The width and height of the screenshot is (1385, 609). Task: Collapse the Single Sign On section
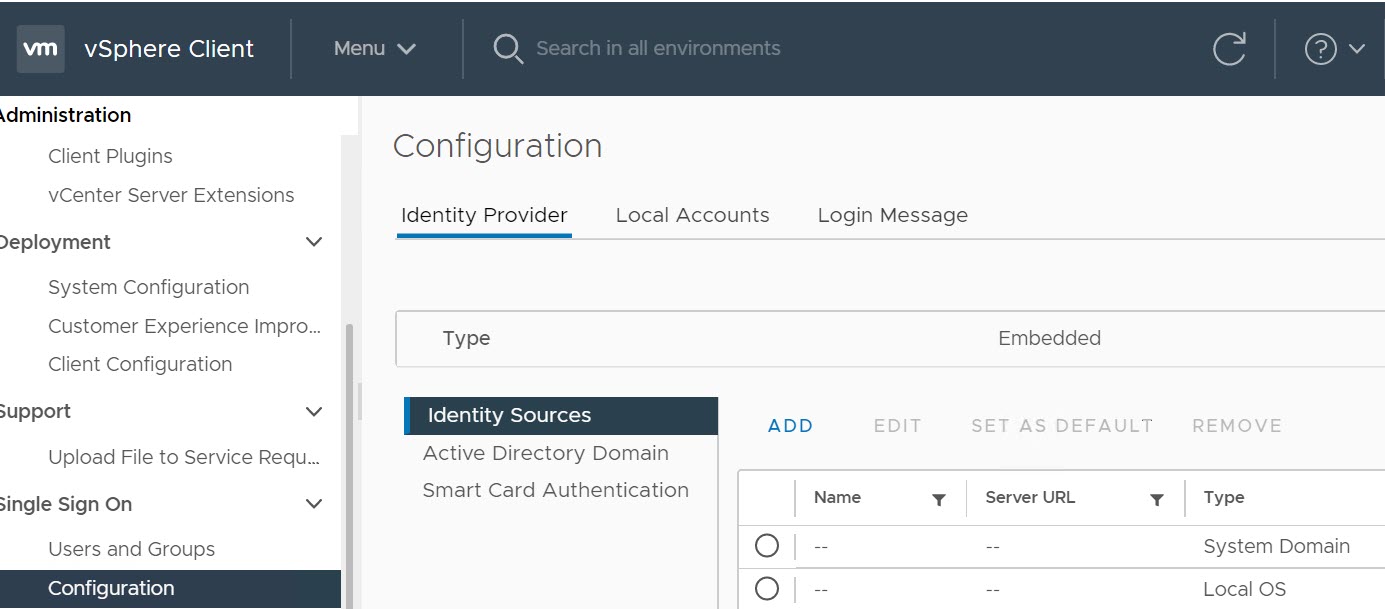pyautogui.click(x=314, y=504)
